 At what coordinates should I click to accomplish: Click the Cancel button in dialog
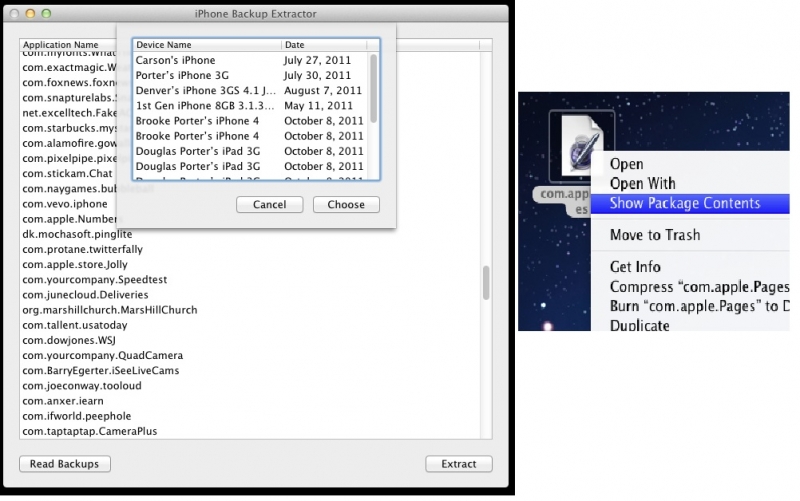point(269,205)
